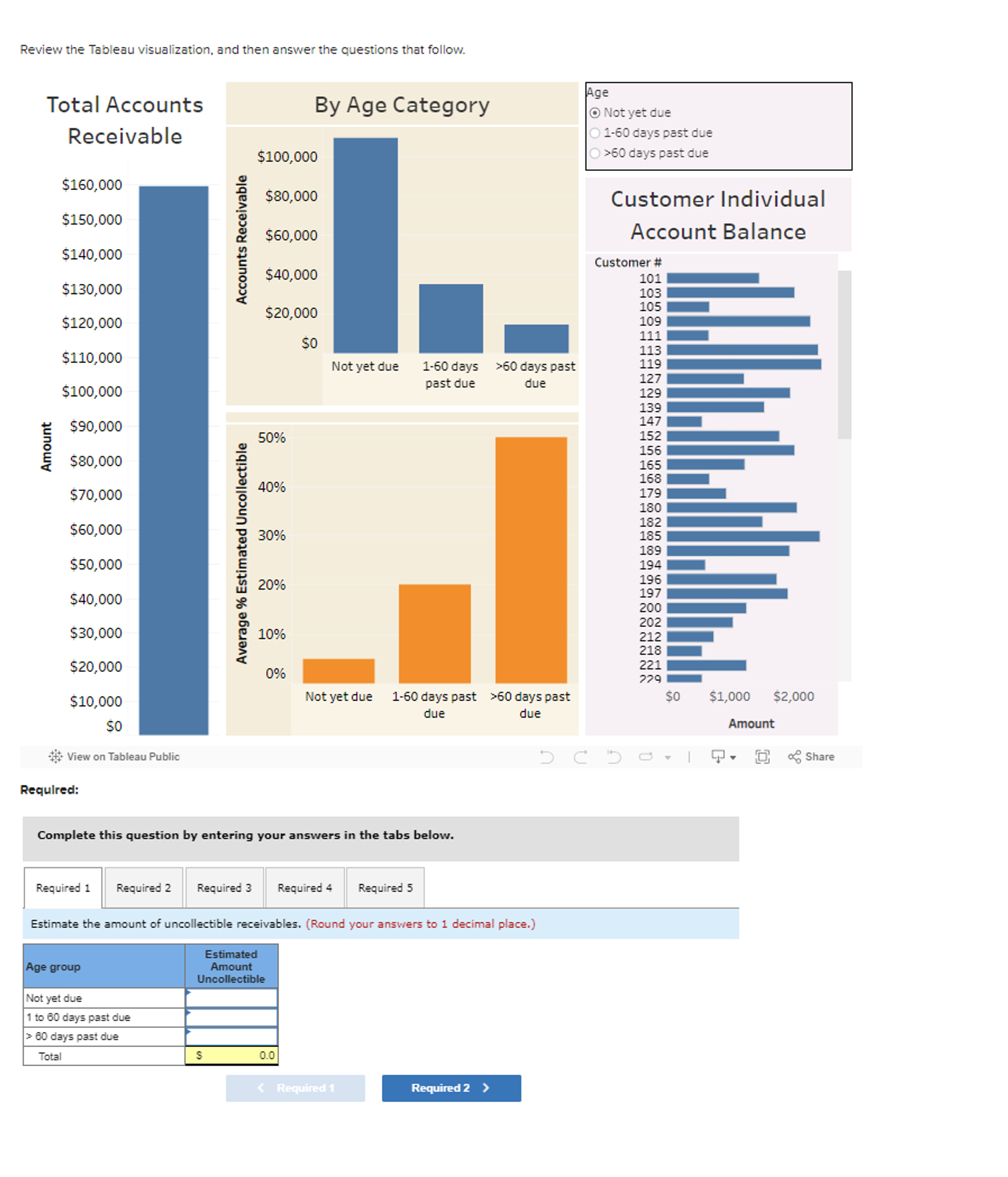Click the Share icon
This screenshot has height=1177, width=1008.
pos(794,757)
